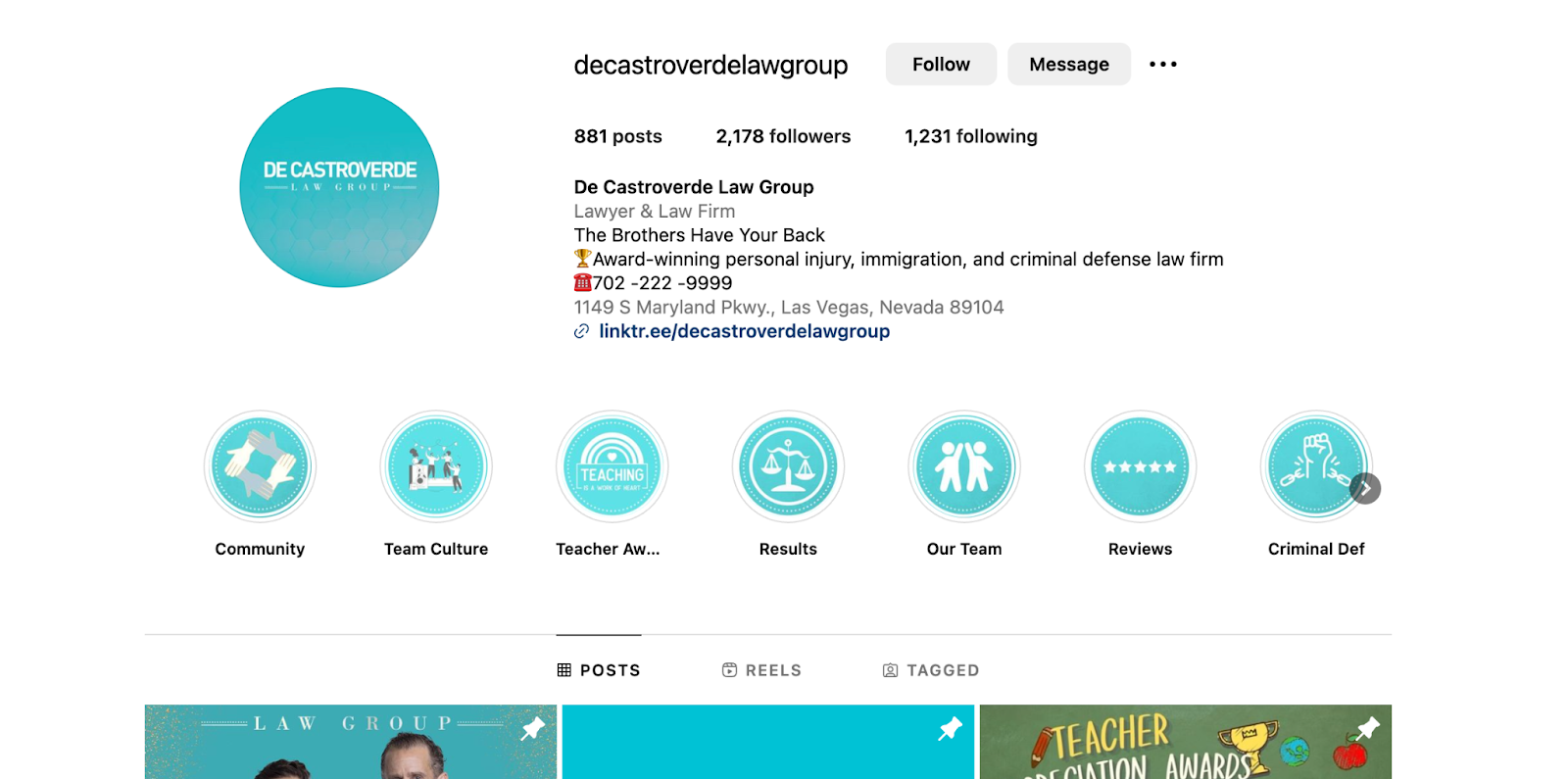
Task: Open the Team Culture highlight
Action: (x=436, y=466)
